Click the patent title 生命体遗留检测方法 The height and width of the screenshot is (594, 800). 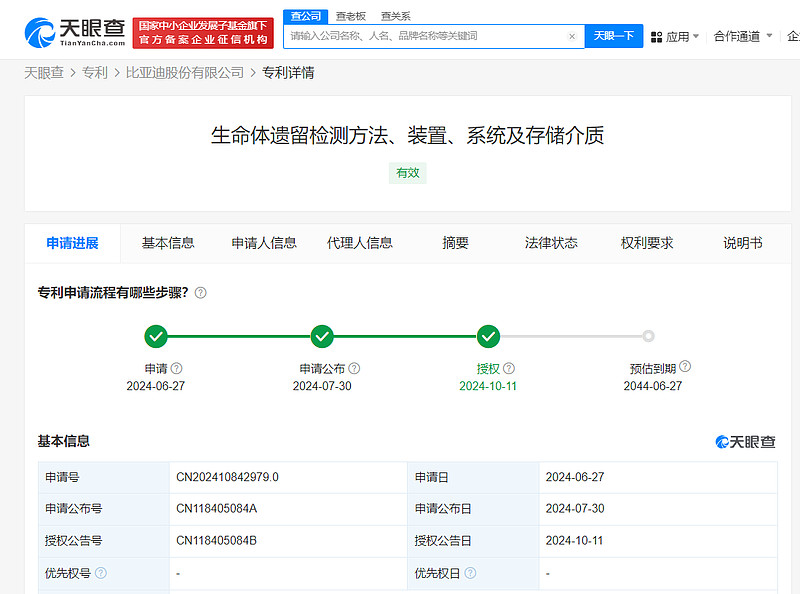407,136
